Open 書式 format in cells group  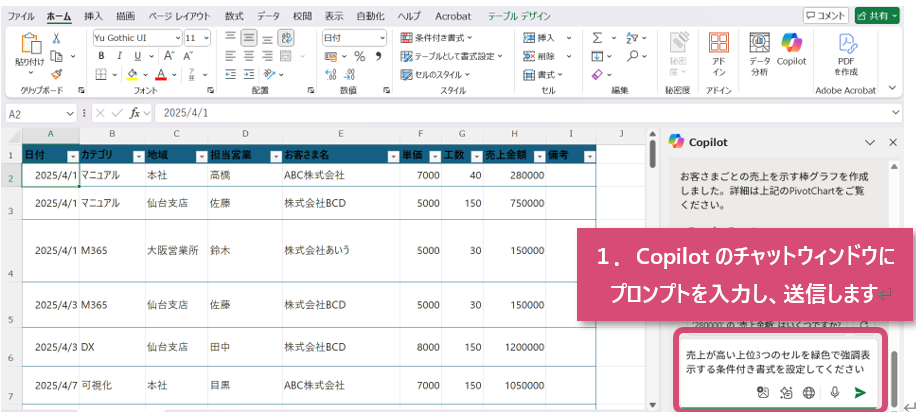[x=543, y=75]
